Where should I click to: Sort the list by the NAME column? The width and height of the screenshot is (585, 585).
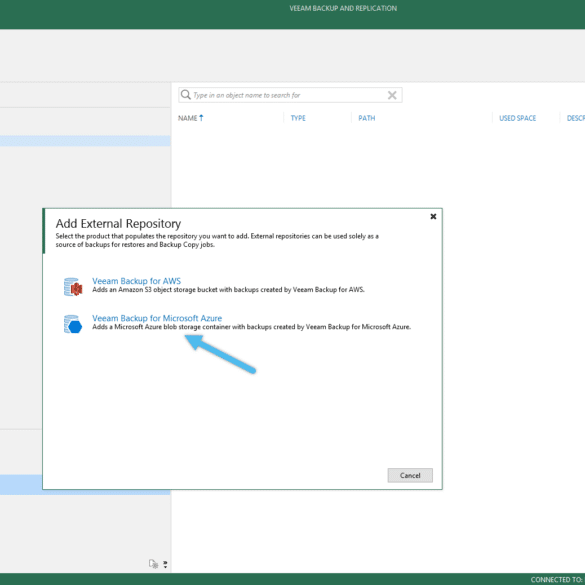point(187,118)
